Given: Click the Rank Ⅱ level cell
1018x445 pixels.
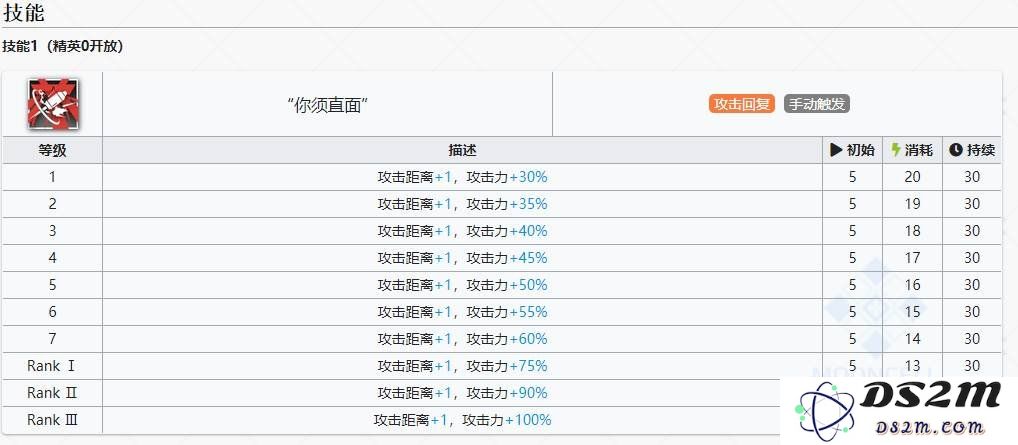Looking at the screenshot, I should point(52,393).
